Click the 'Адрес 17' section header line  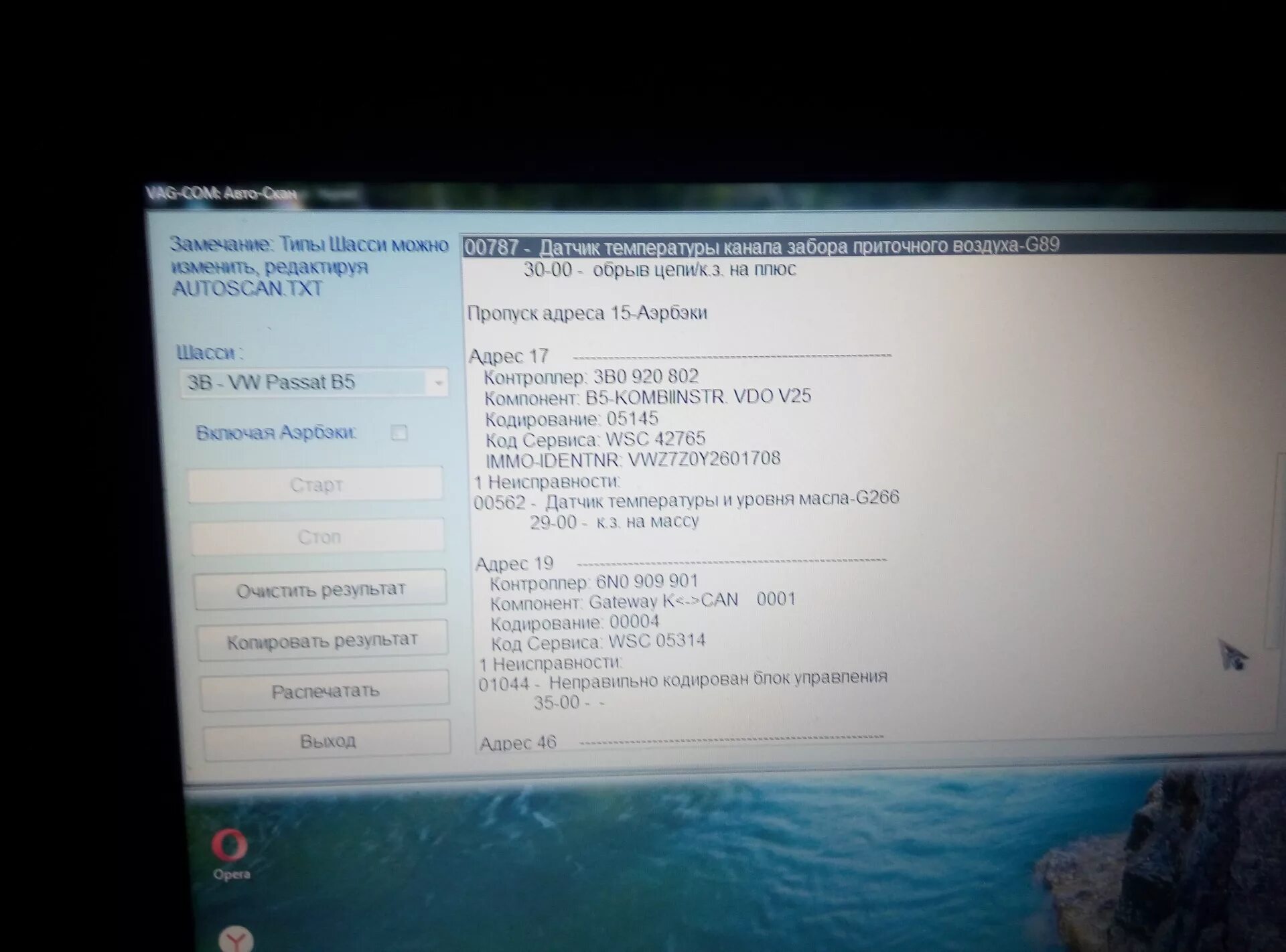[509, 356]
